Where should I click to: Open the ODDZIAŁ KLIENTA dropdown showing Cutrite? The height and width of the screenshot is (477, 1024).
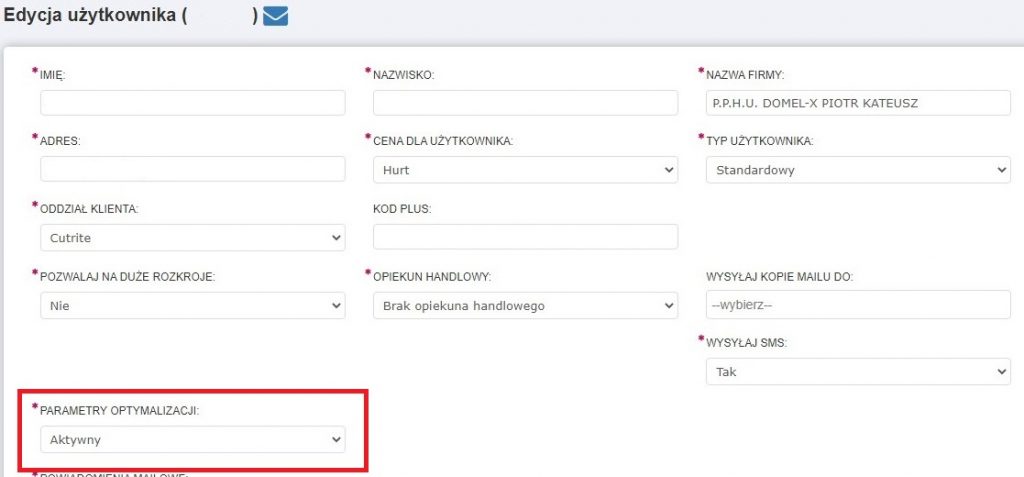192,237
